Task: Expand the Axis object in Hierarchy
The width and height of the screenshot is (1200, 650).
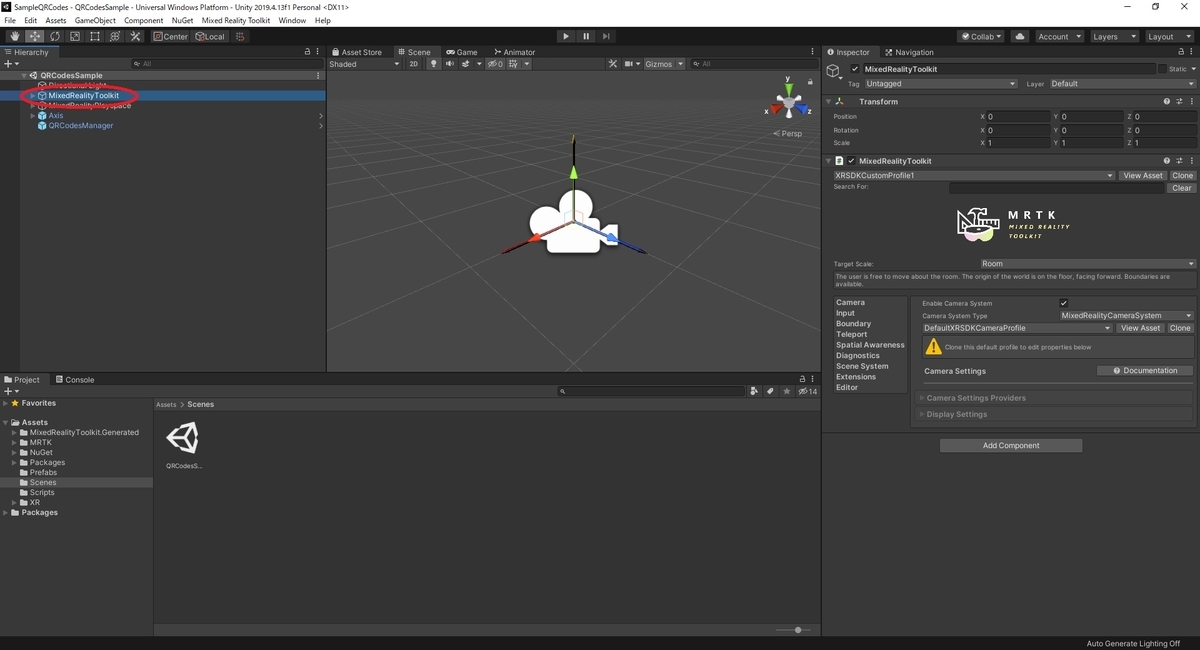Action: (x=33, y=116)
